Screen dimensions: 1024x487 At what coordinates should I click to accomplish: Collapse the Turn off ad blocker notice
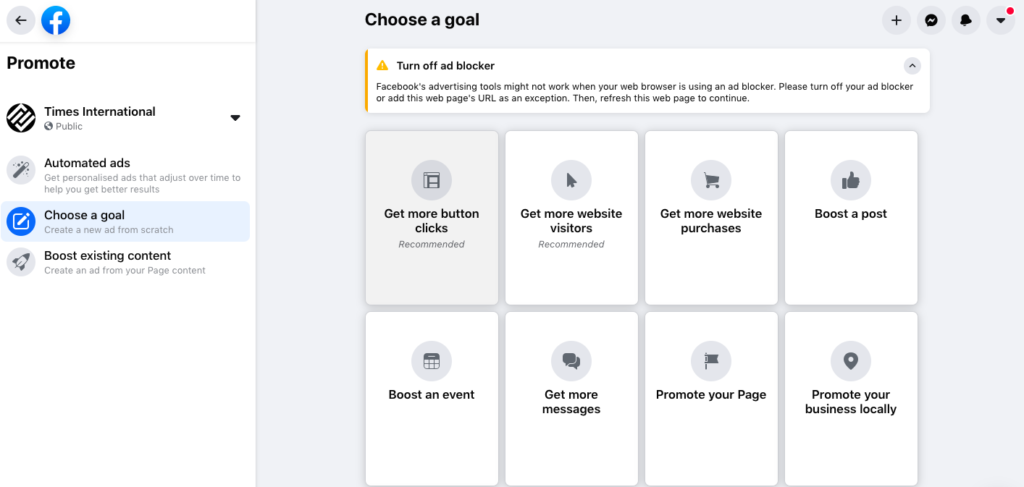point(912,66)
